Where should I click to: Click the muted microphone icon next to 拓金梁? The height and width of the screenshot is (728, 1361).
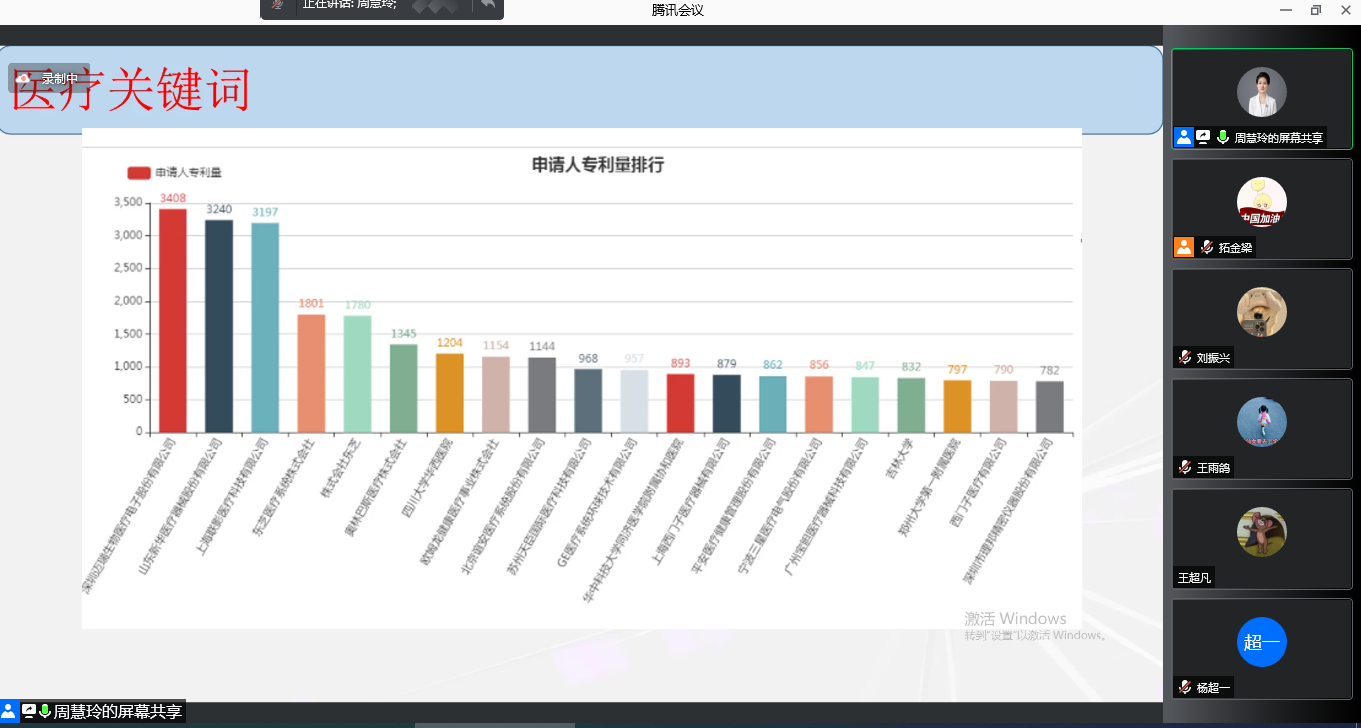pos(1207,247)
